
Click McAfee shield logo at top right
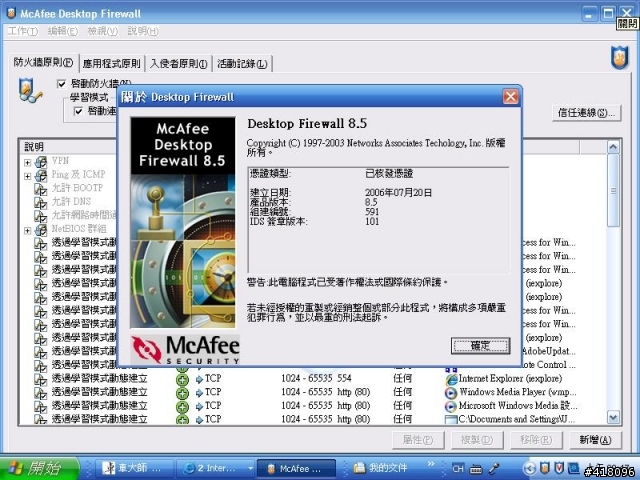coord(620,57)
